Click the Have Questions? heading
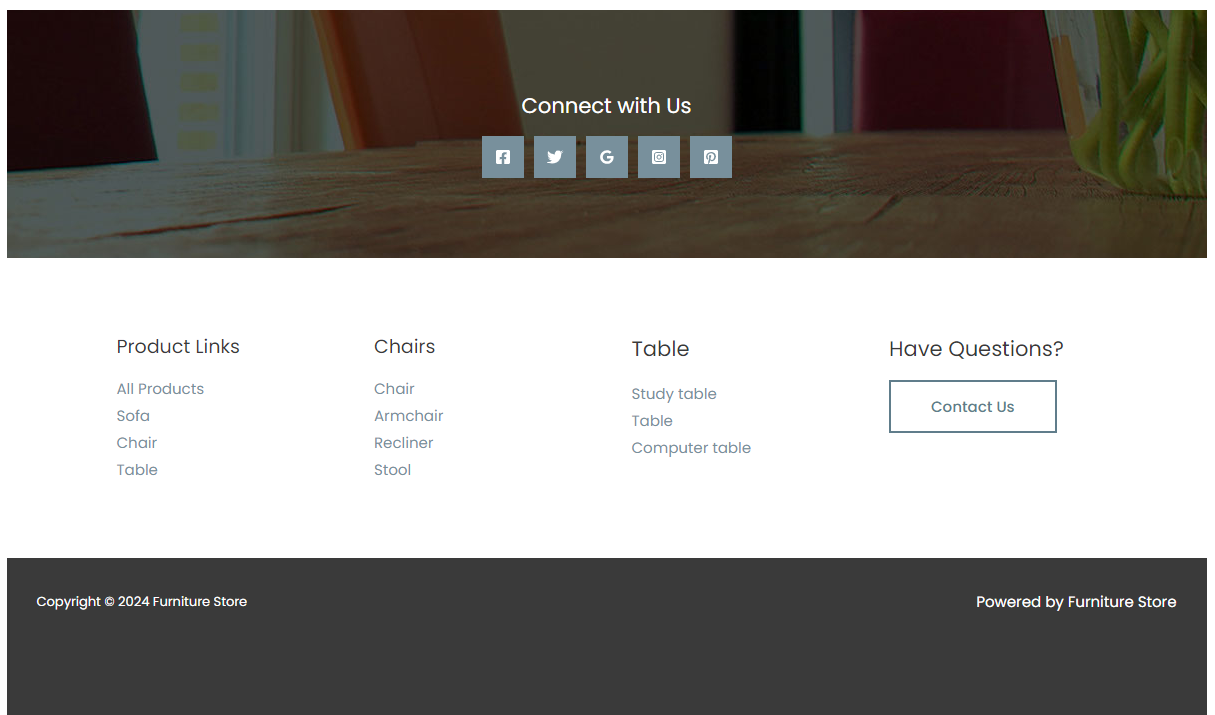This screenshot has width=1215, height=715. coord(976,349)
